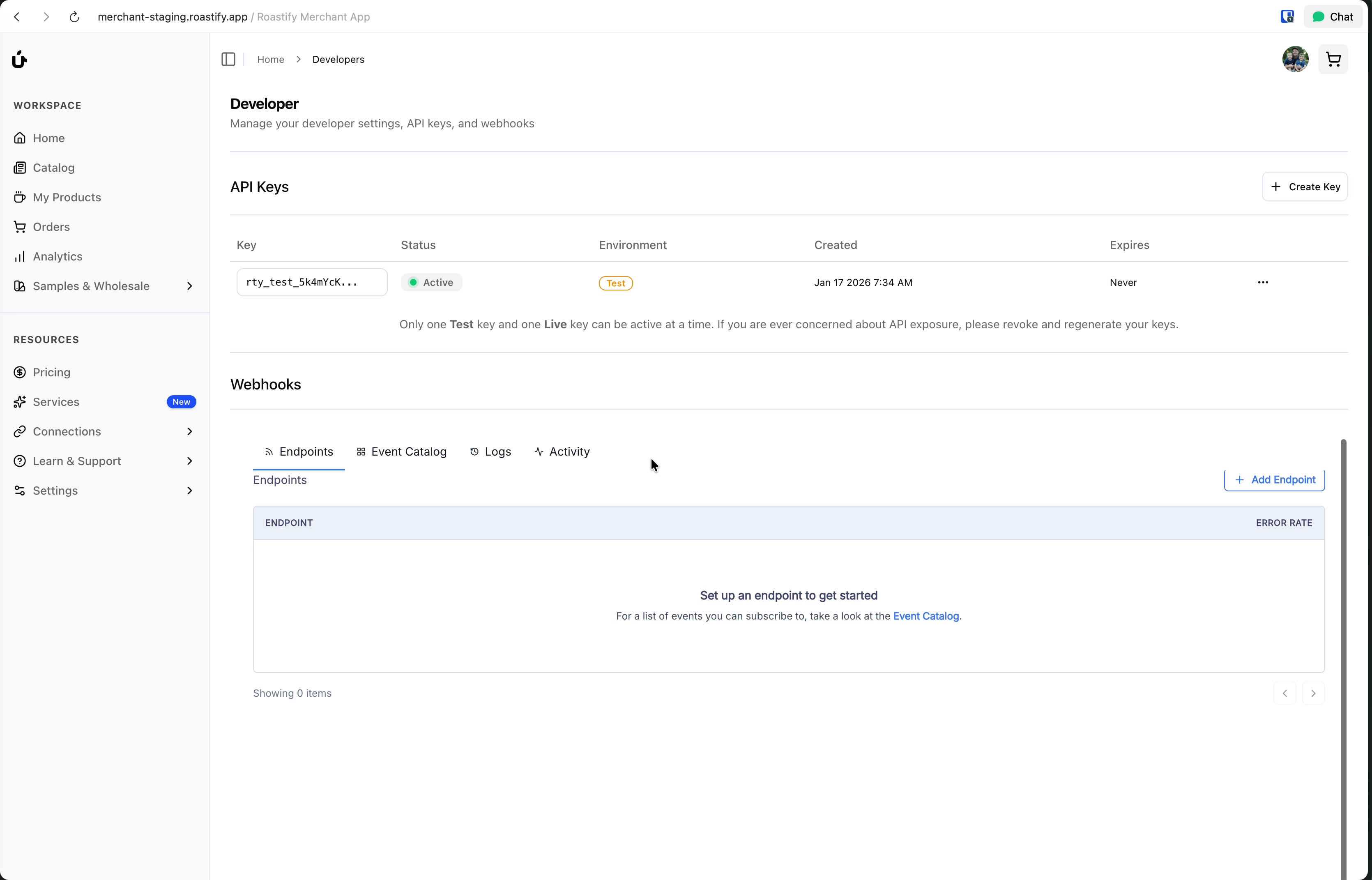Switch to the Logs tab

point(490,452)
